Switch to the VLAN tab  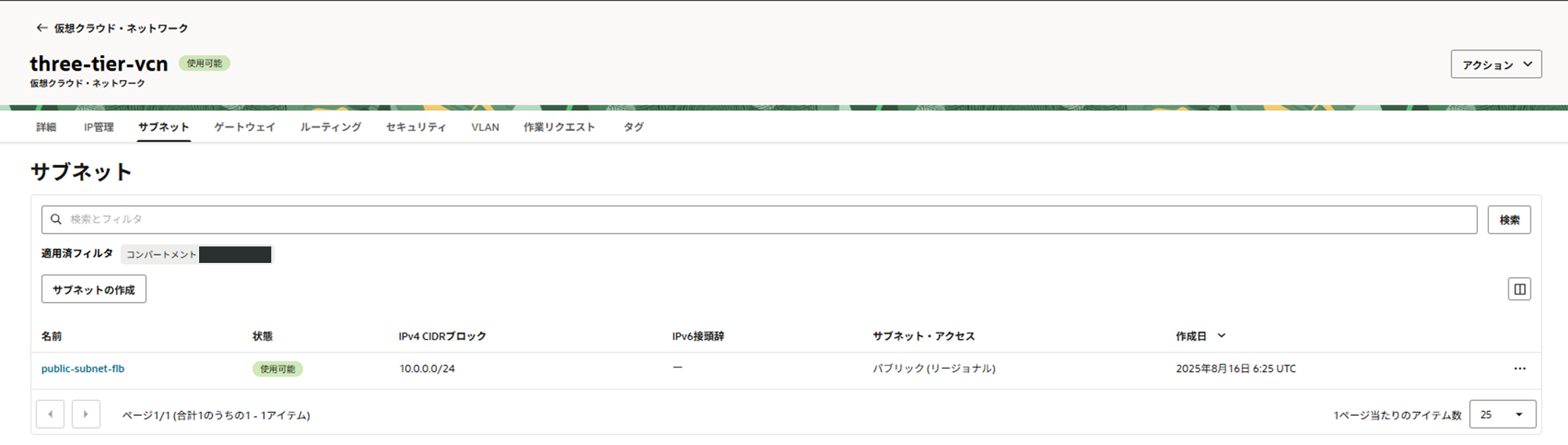coord(485,127)
